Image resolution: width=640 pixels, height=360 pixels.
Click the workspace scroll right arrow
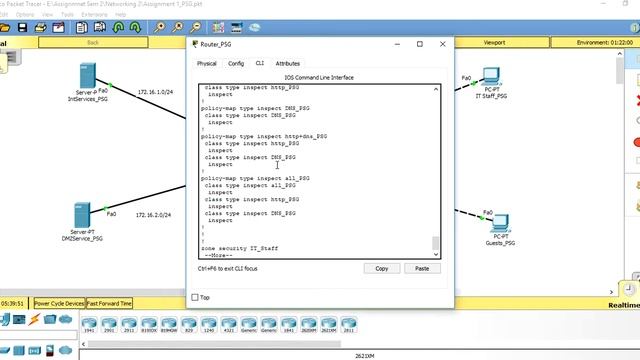tap(611, 292)
